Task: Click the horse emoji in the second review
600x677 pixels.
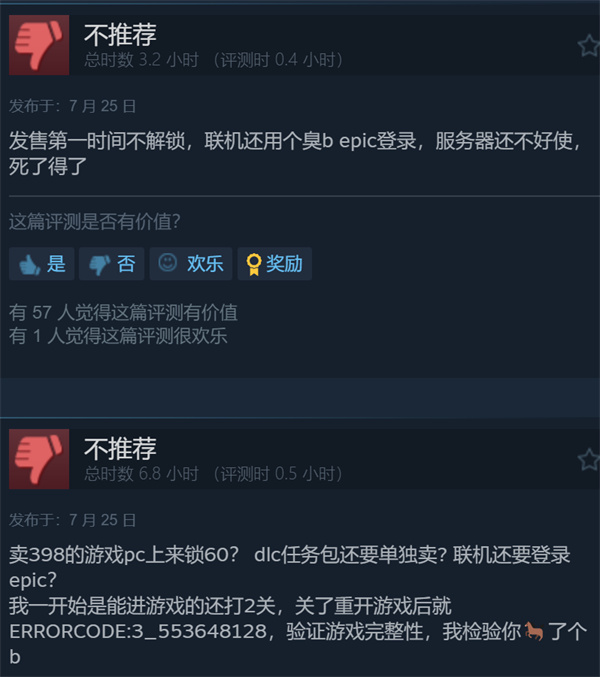Action: (534, 631)
